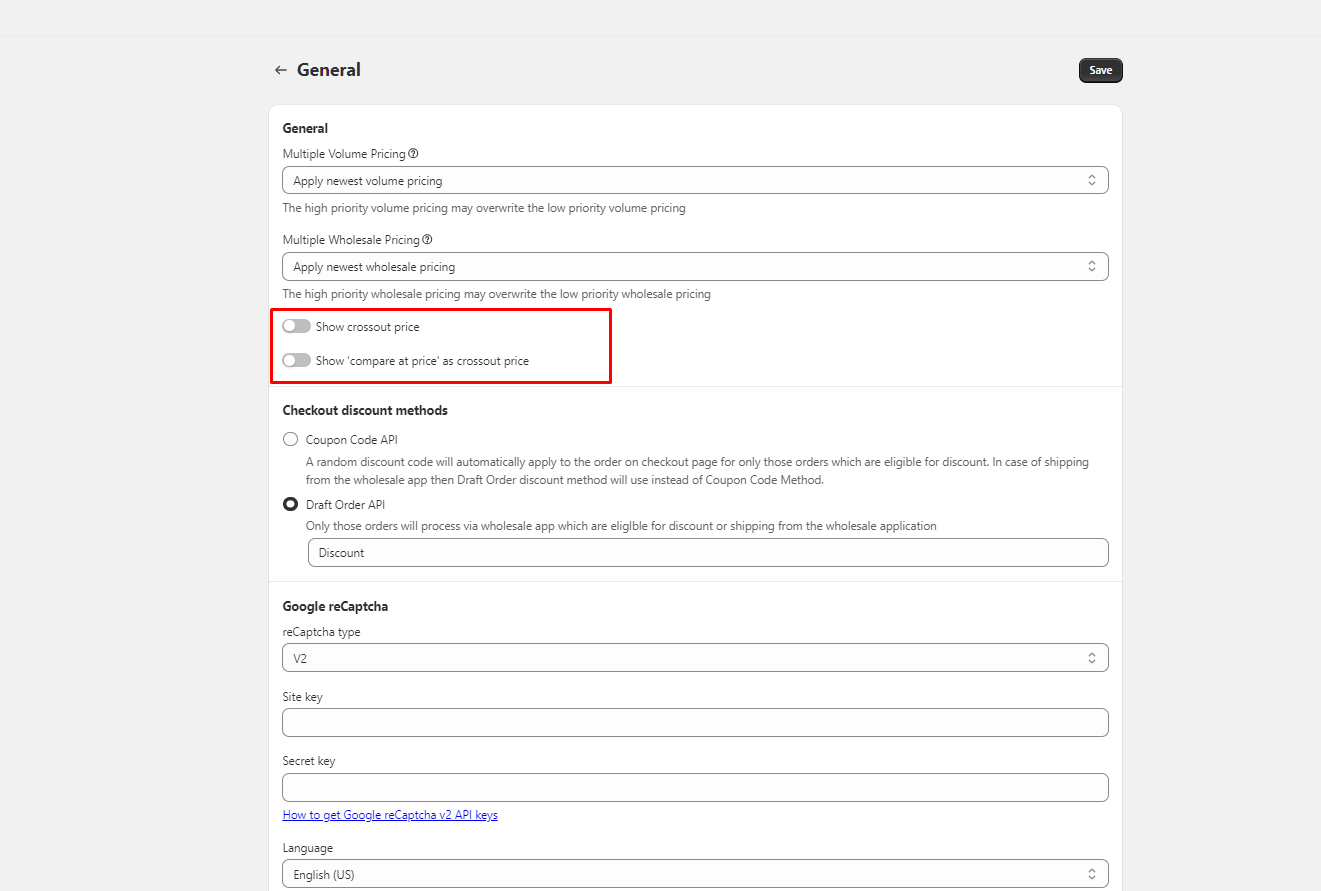This screenshot has height=891, width=1321.
Task: Select the Draft Order API radio button
Action: pyautogui.click(x=290, y=505)
